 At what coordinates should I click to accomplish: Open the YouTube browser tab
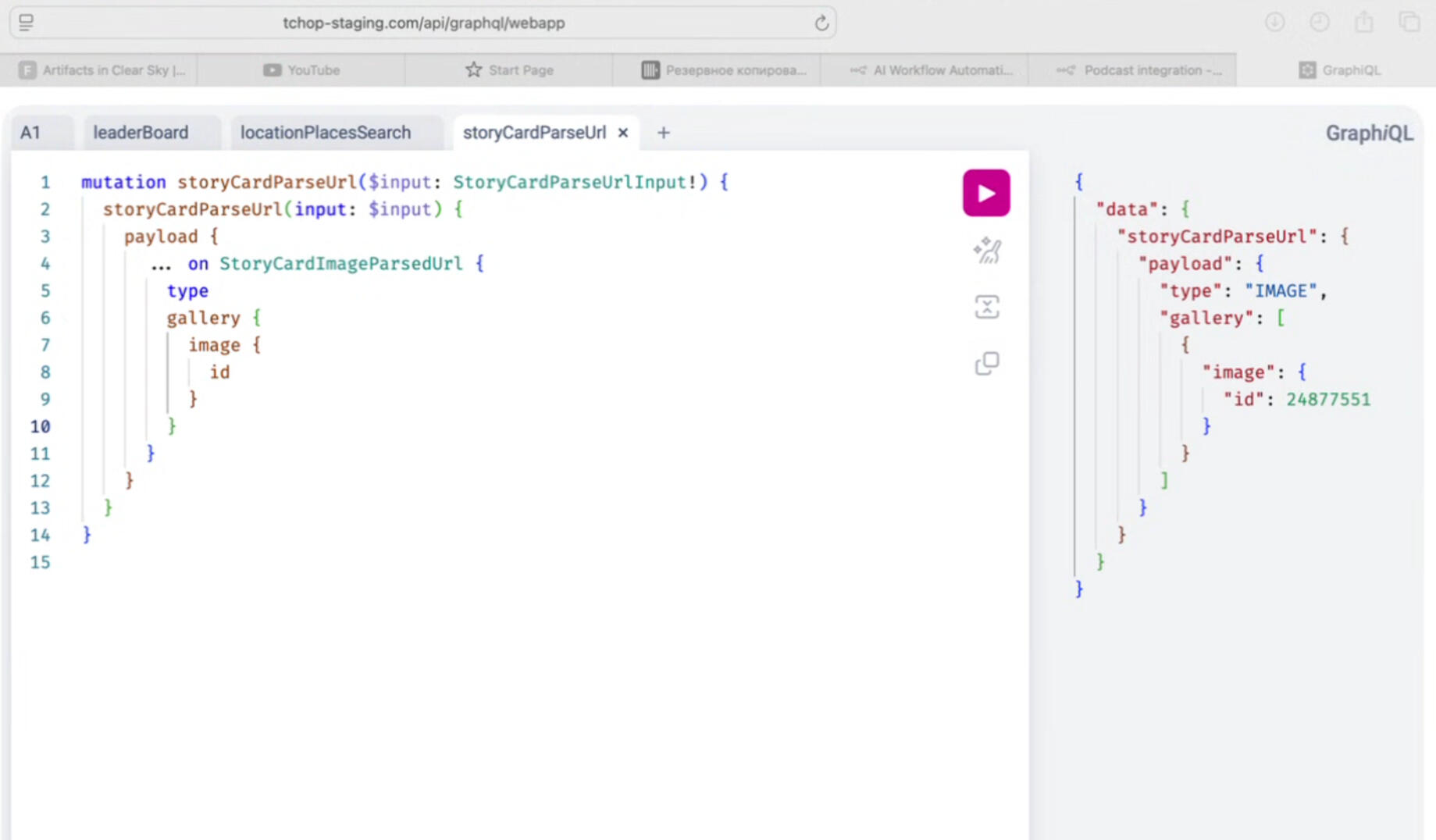[x=301, y=70]
